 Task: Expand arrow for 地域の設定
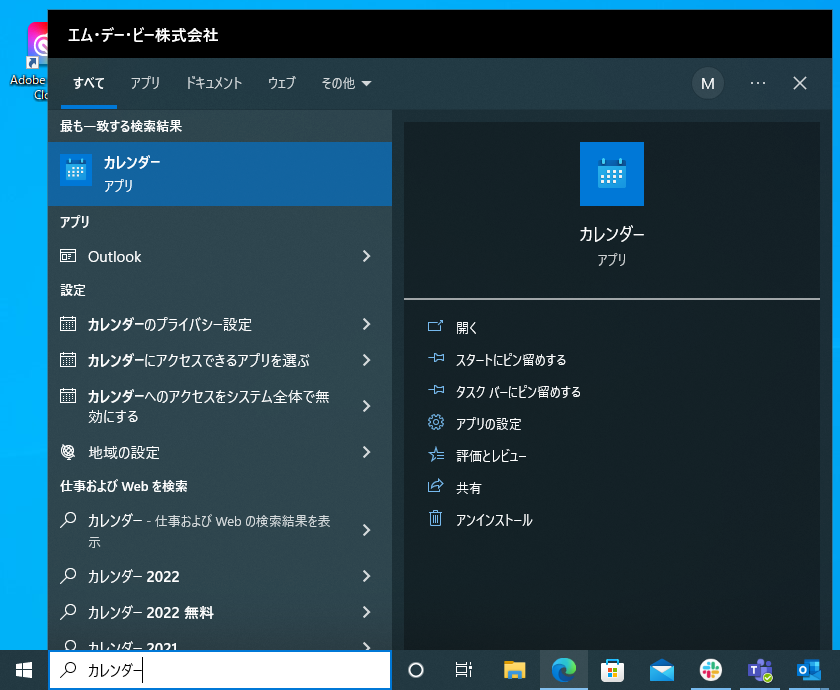(366, 452)
